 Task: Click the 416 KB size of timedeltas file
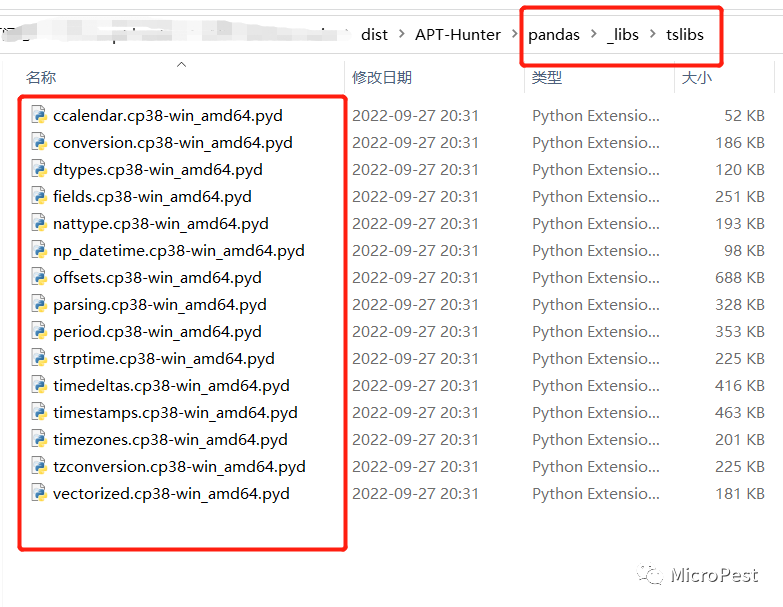click(740, 385)
